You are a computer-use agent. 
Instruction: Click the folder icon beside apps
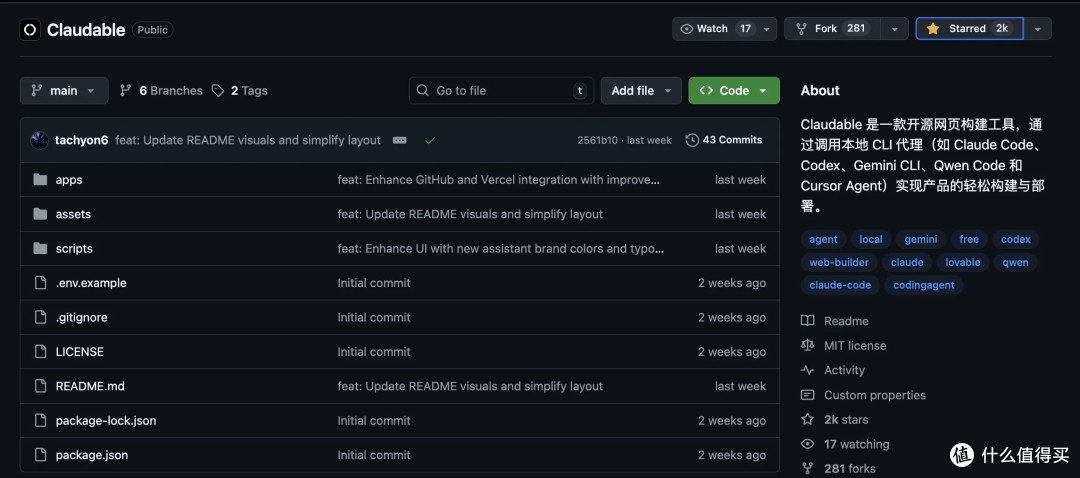click(x=40, y=180)
